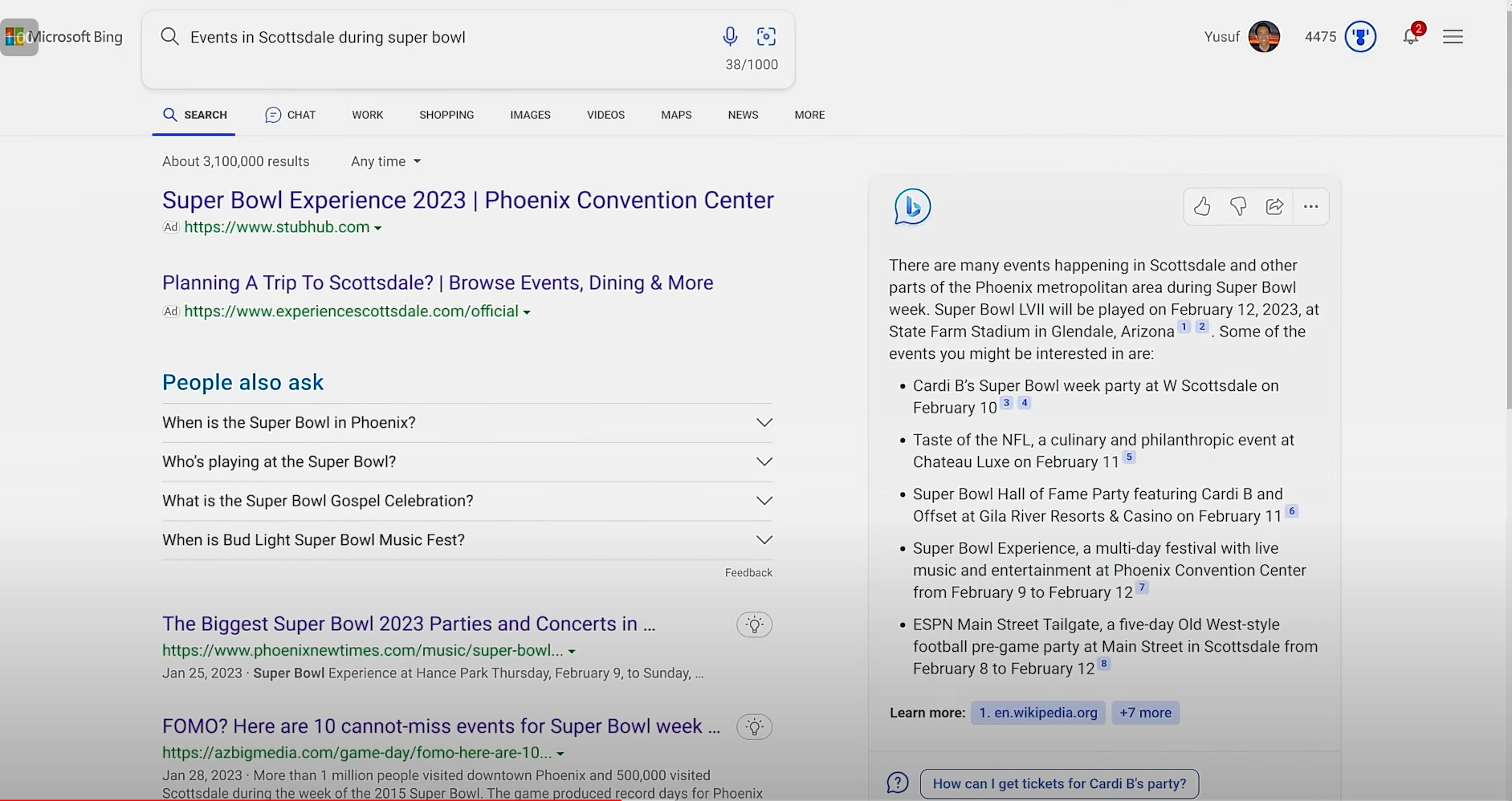
Task: Start voice search with microphone icon
Action: pyautogui.click(x=729, y=36)
